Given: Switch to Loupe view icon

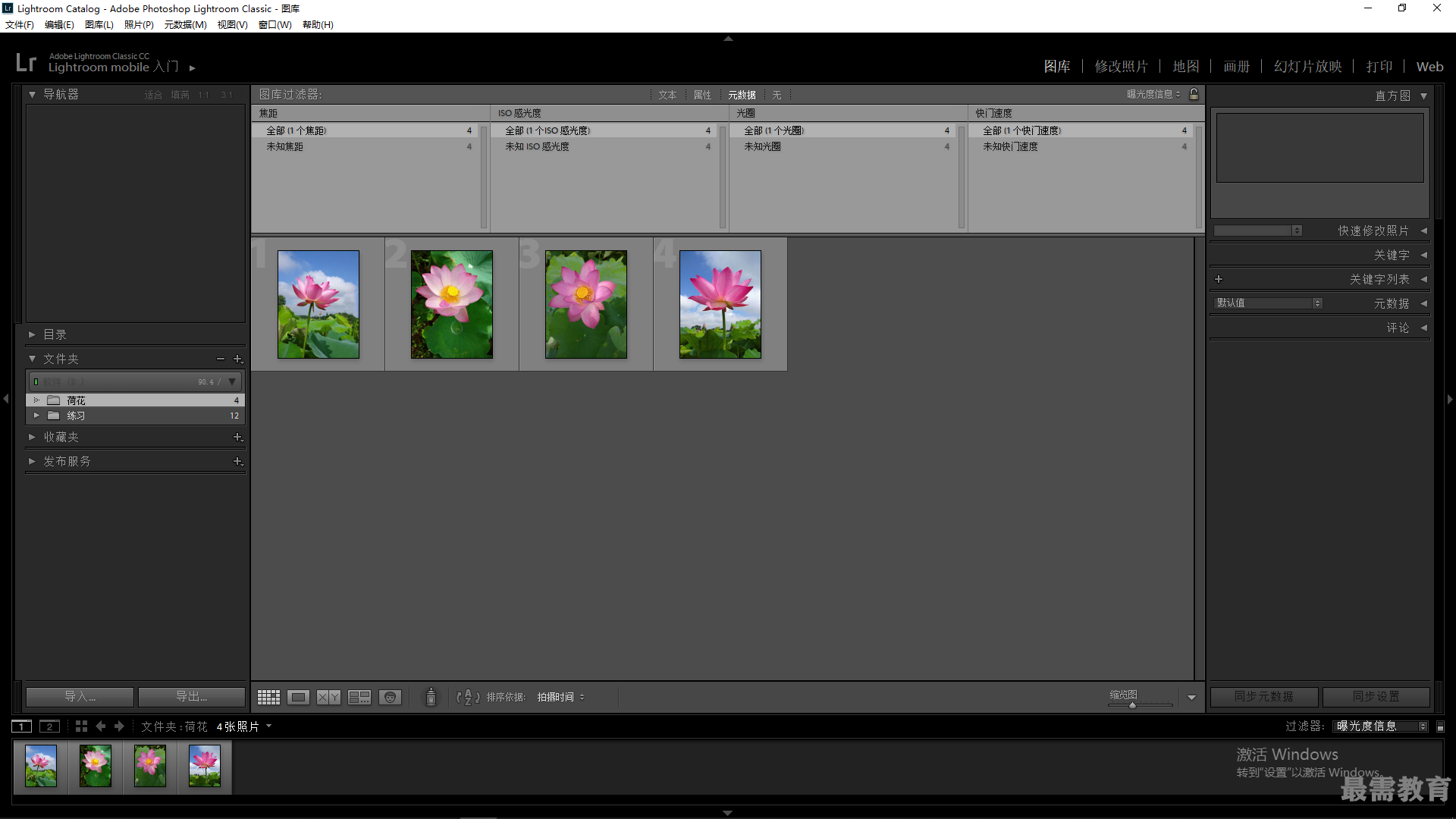Looking at the screenshot, I should [x=299, y=697].
